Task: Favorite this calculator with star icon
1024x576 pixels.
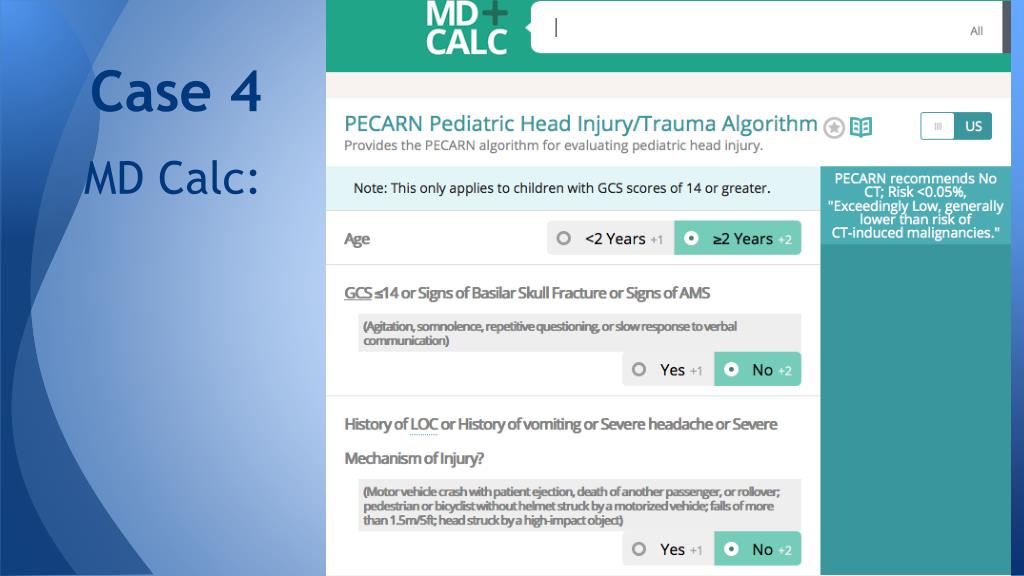Action: [834, 127]
